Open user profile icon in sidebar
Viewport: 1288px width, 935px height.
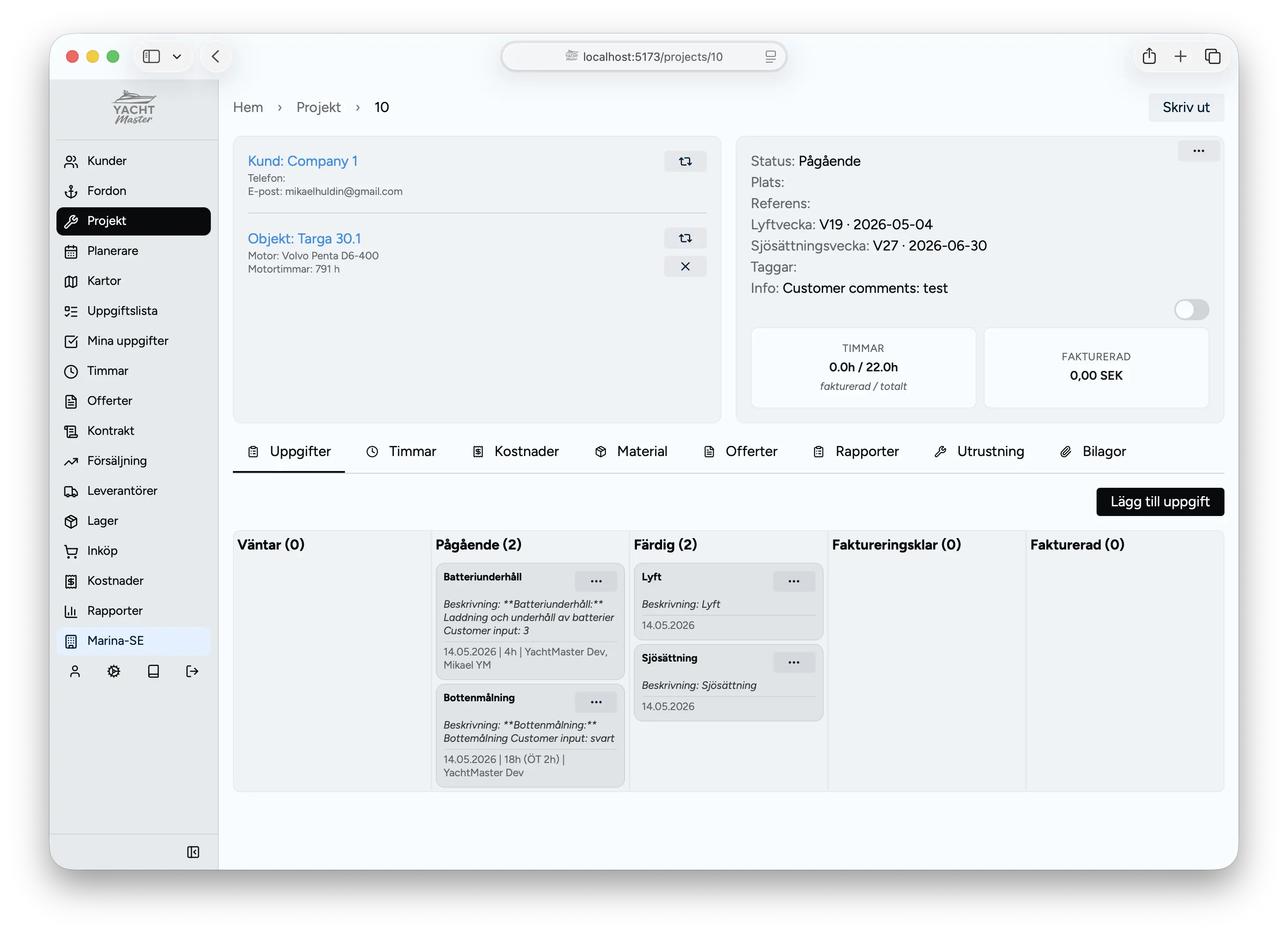[x=75, y=672]
